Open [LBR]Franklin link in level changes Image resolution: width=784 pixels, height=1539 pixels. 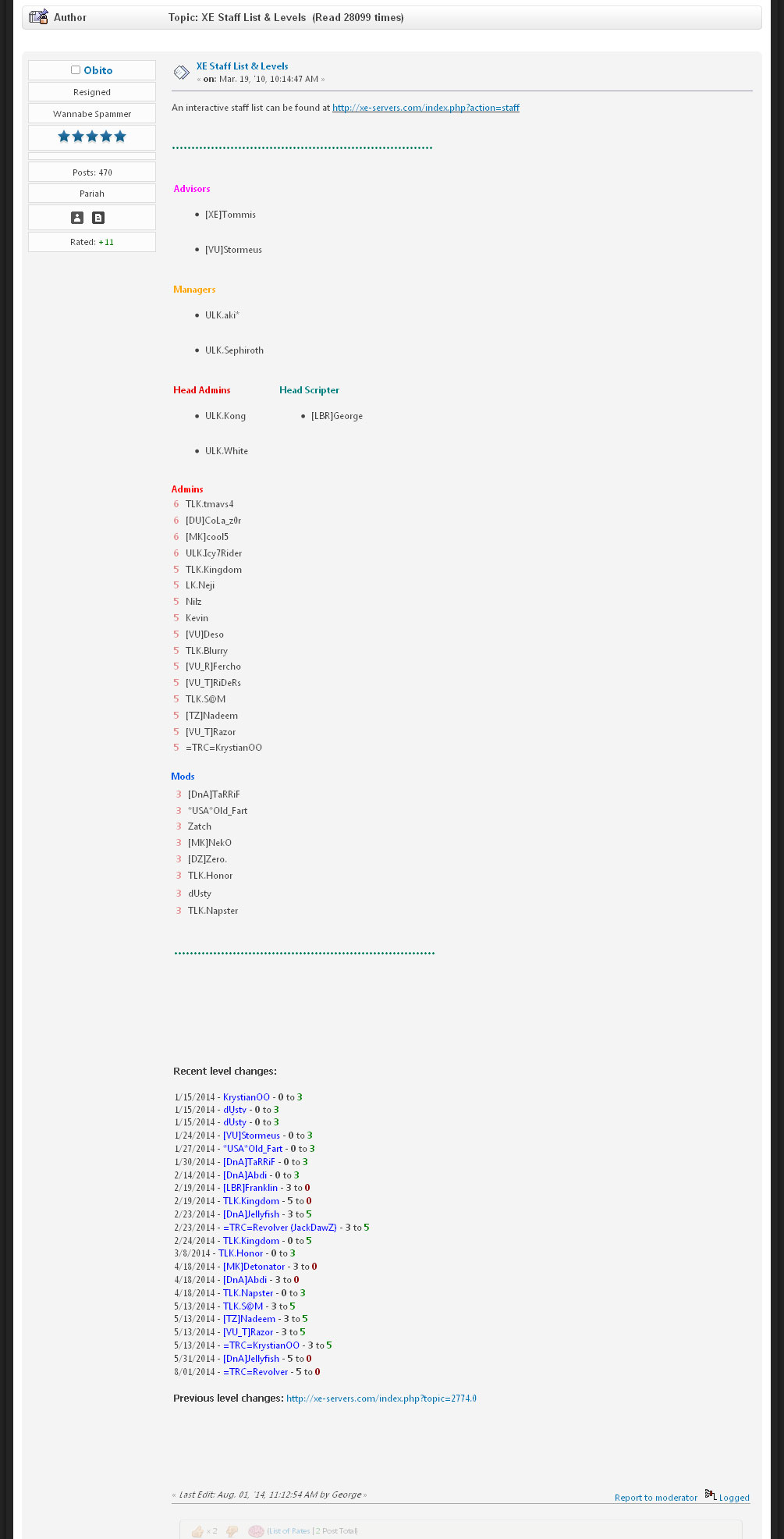tap(250, 1188)
